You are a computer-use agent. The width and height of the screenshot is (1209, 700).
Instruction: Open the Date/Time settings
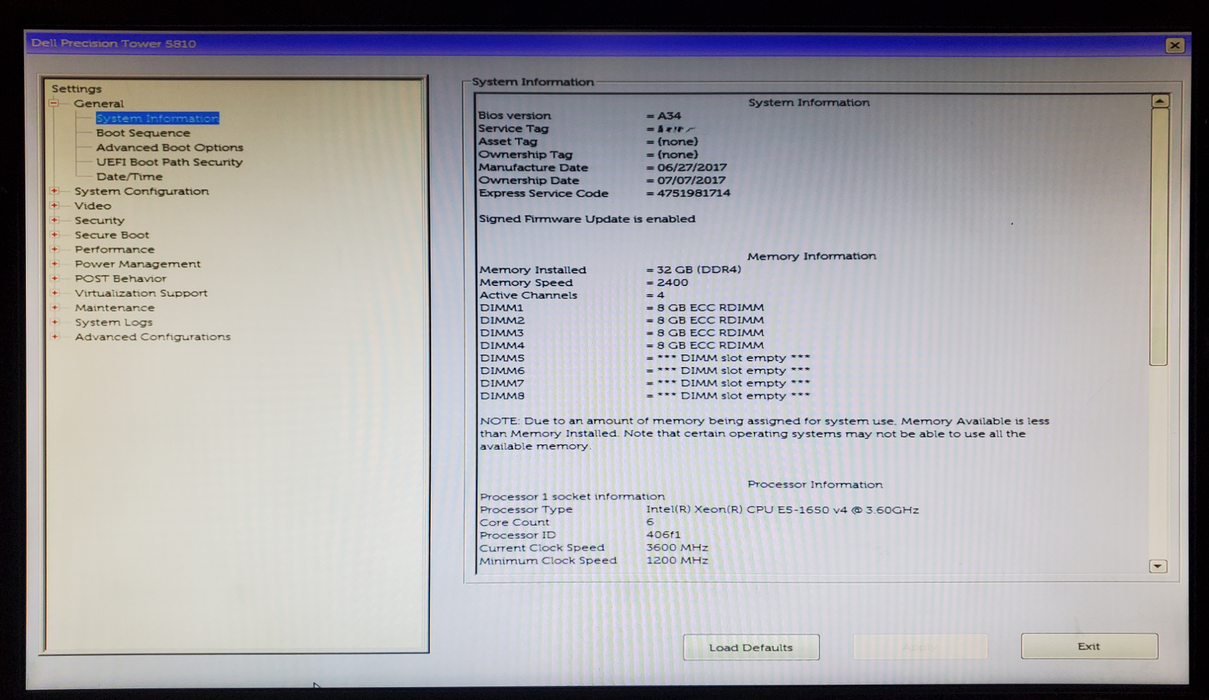pos(129,176)
